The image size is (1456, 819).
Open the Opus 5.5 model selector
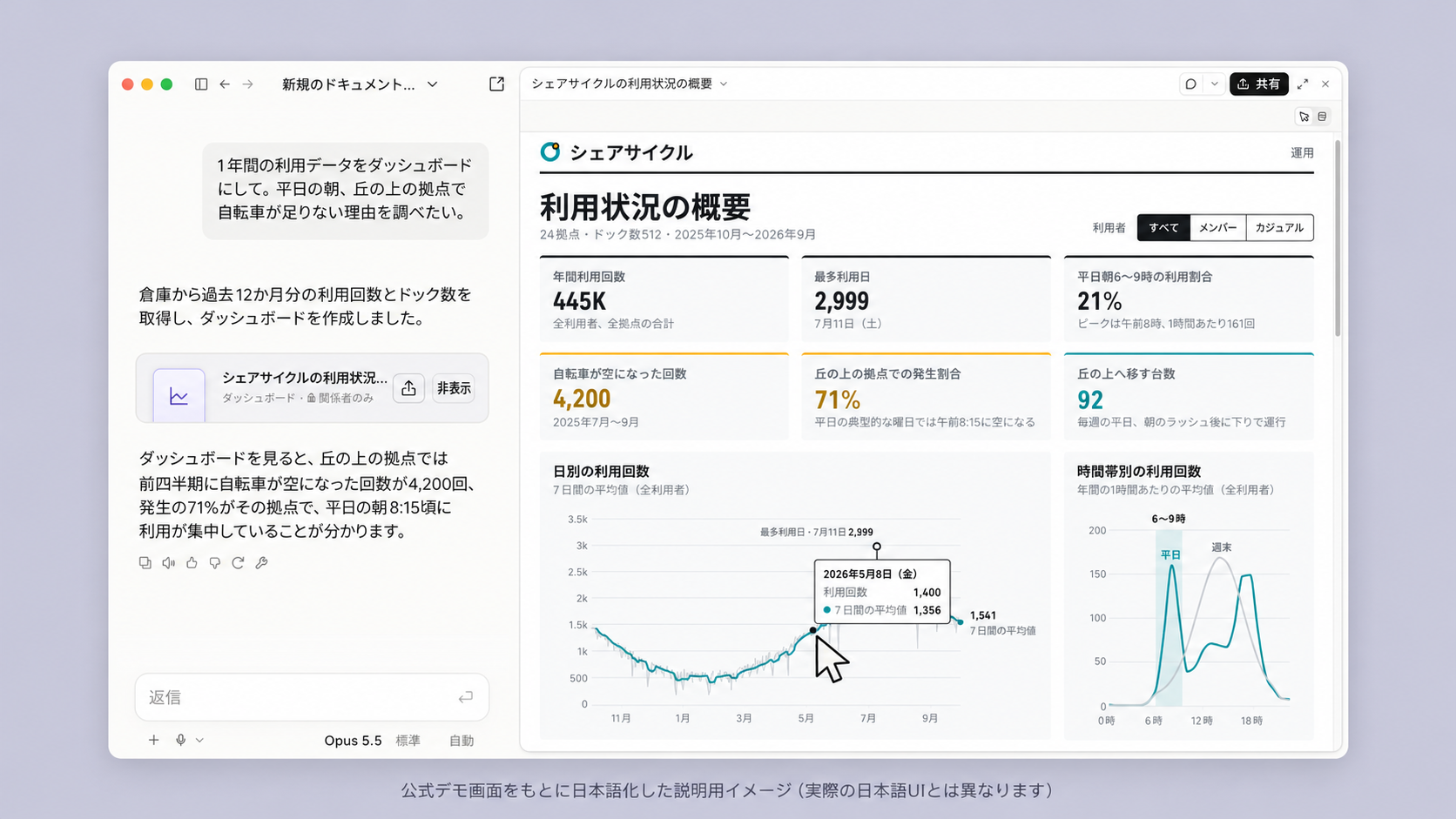353,741
